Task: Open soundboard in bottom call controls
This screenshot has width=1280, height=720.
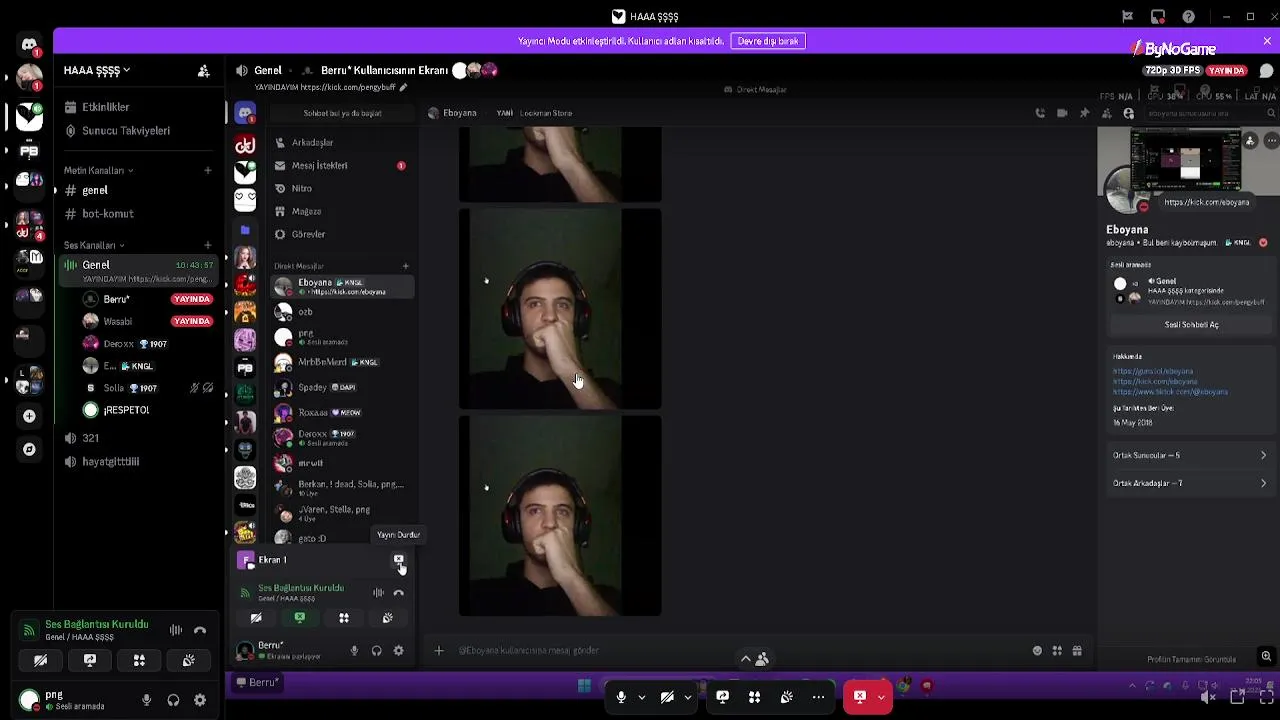Action: [786, 697]
